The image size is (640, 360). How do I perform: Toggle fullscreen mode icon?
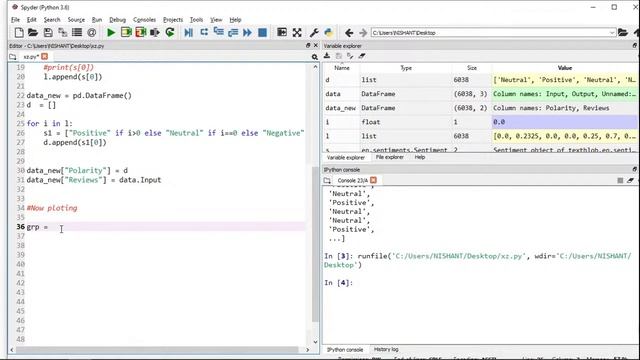(x=297, y=33)
